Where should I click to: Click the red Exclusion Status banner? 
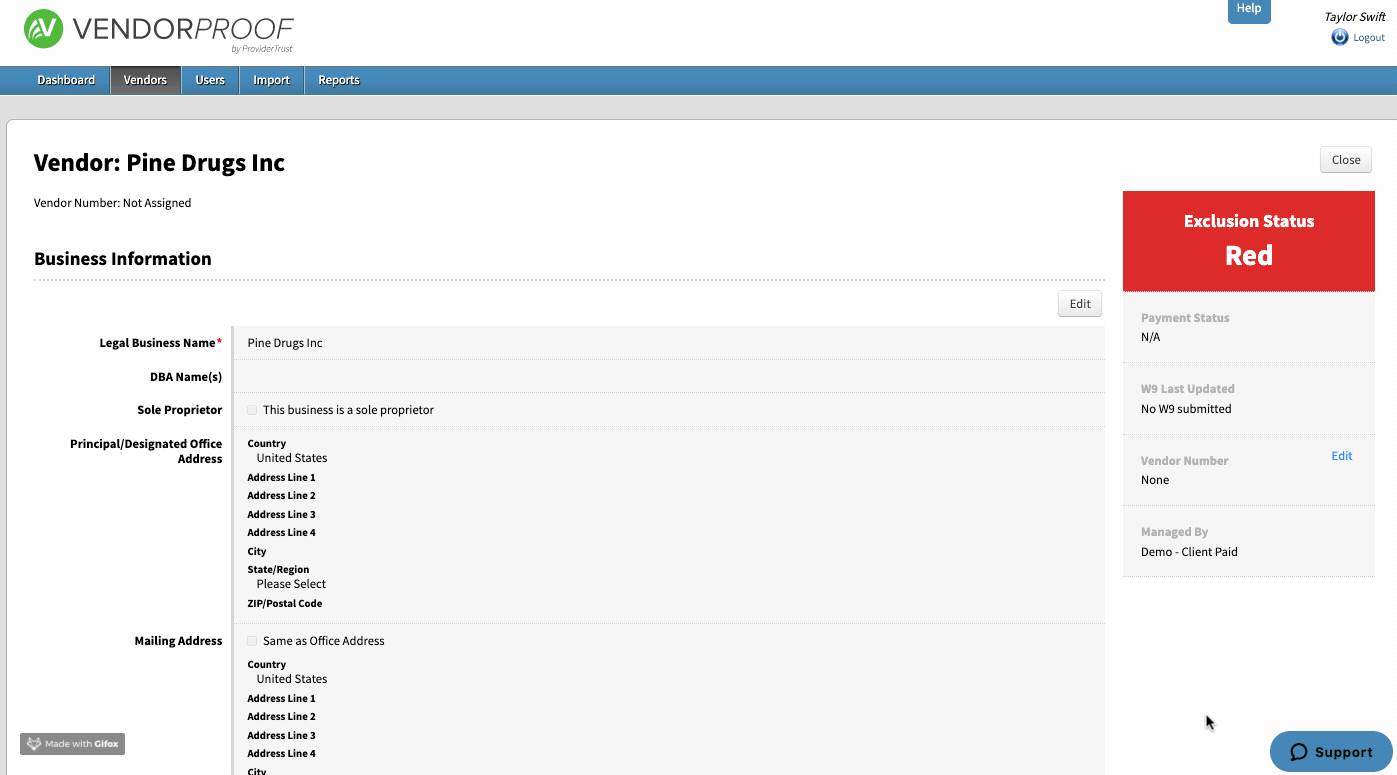point(1248,241)
